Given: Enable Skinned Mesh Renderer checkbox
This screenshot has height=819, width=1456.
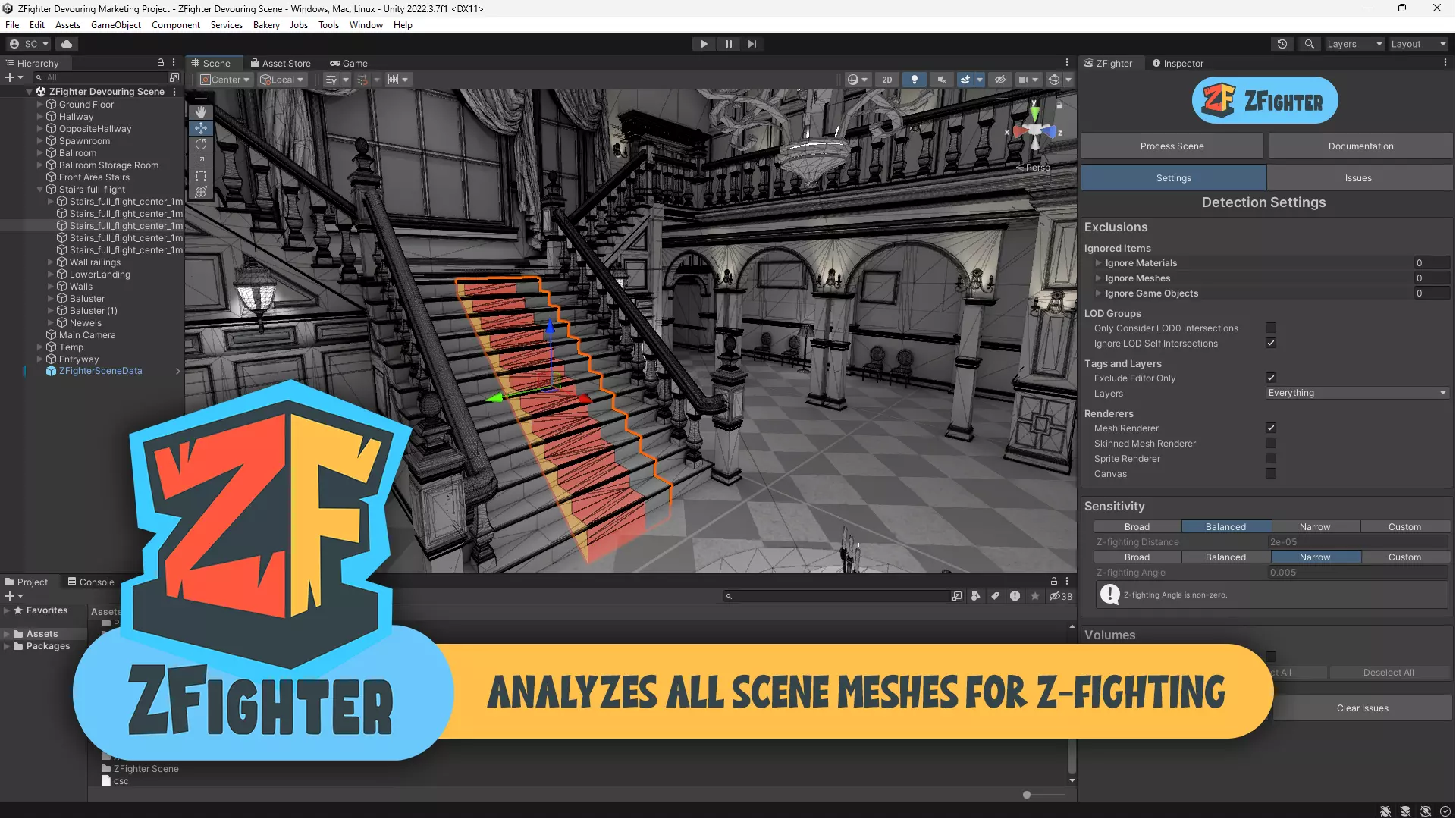Looking at the screenshot, I should tap(1271, 444).
